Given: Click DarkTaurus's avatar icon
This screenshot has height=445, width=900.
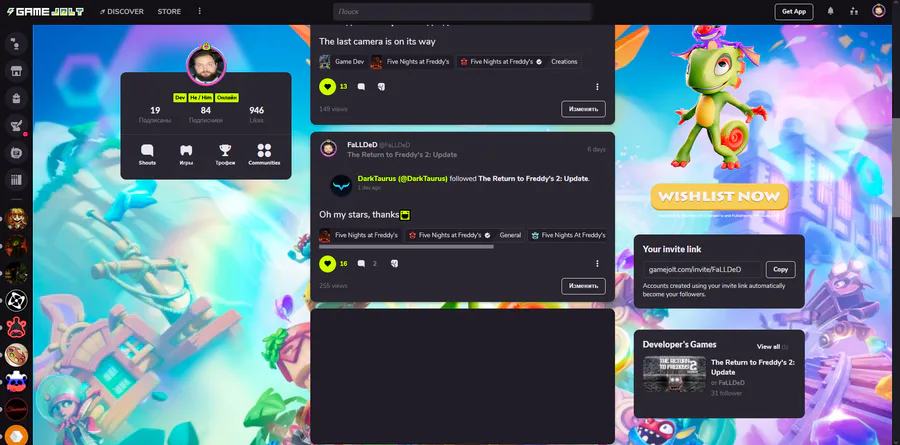Looking at the screenshot, I should pos(341,185).
